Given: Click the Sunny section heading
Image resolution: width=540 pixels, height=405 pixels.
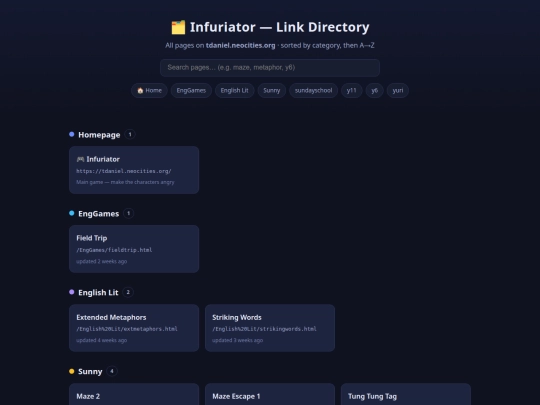Looking at the screenshot, I should tap(90, 371).
